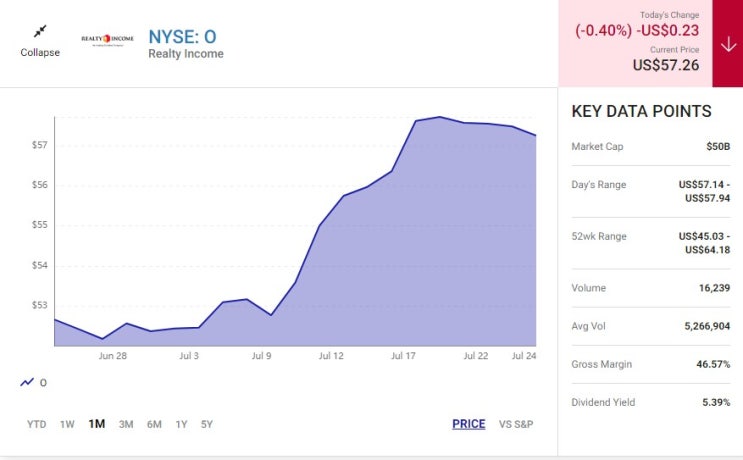This screenshot has height=460, width=743.
Task: Click the Dividend Yield label
Action: [603, 402]
